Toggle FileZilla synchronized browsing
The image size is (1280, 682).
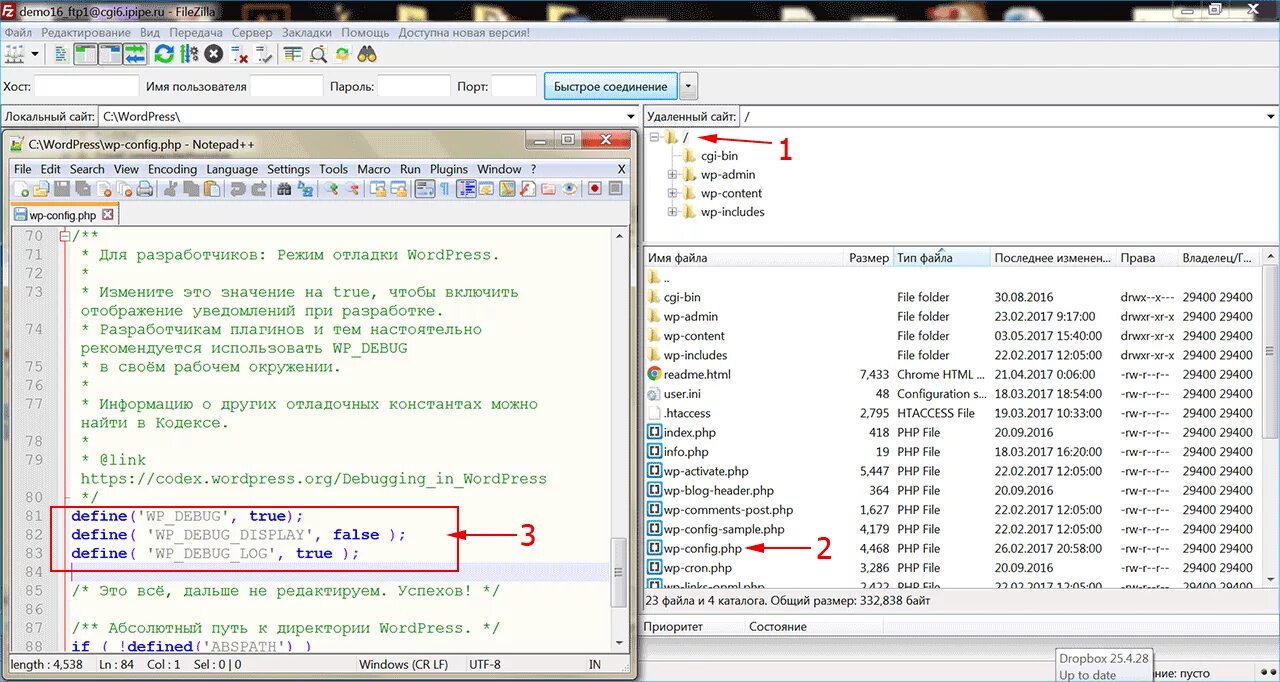[x=343, y=54]
